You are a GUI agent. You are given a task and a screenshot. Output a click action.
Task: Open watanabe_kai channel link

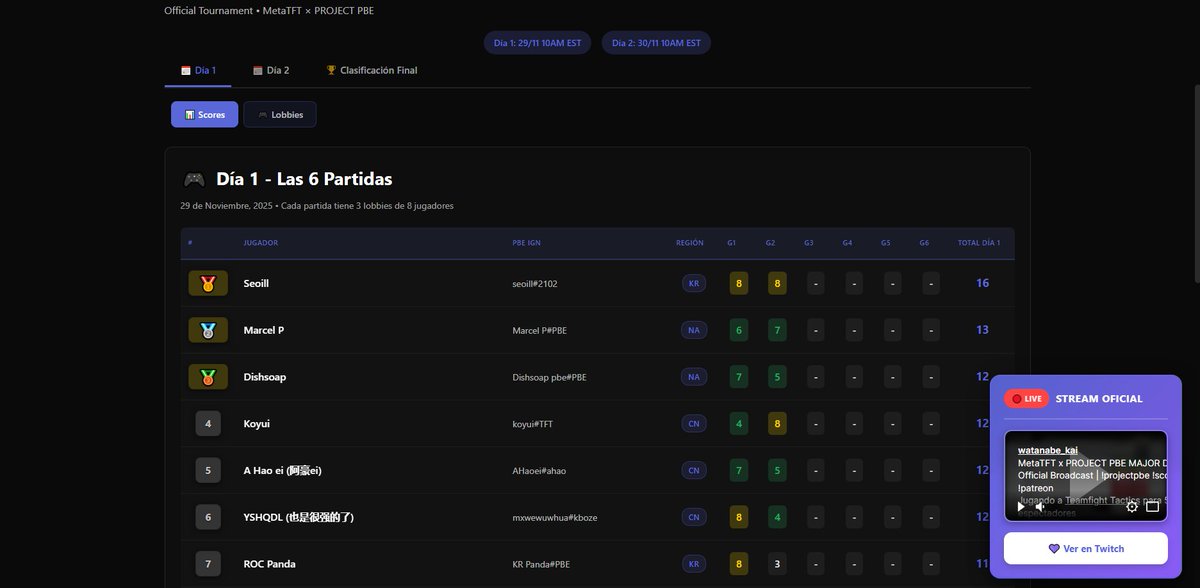1048,450
